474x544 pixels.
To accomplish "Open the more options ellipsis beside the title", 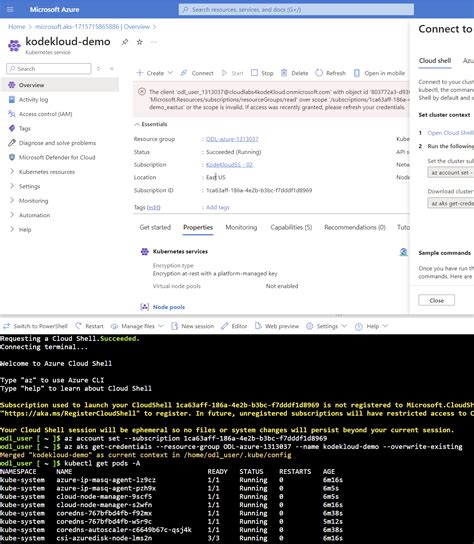I will (154, 42).
